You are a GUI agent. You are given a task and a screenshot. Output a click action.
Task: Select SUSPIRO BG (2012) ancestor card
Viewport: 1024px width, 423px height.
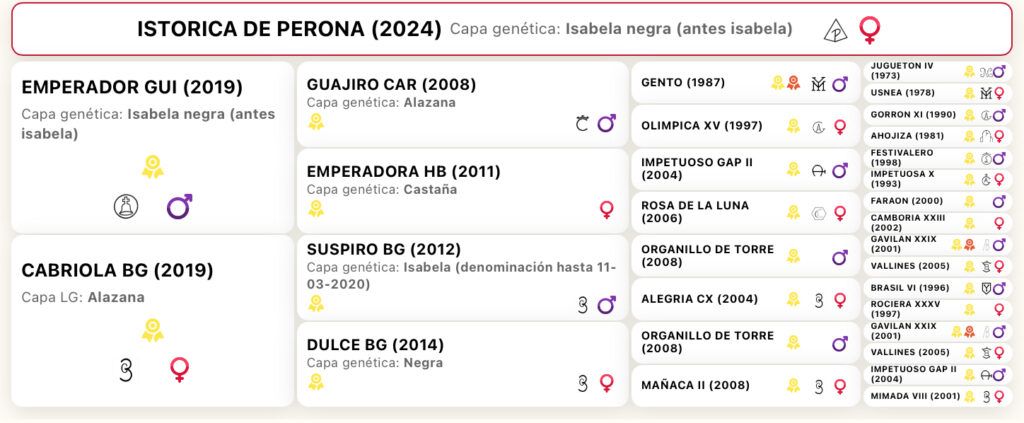(x=462, y=278)
